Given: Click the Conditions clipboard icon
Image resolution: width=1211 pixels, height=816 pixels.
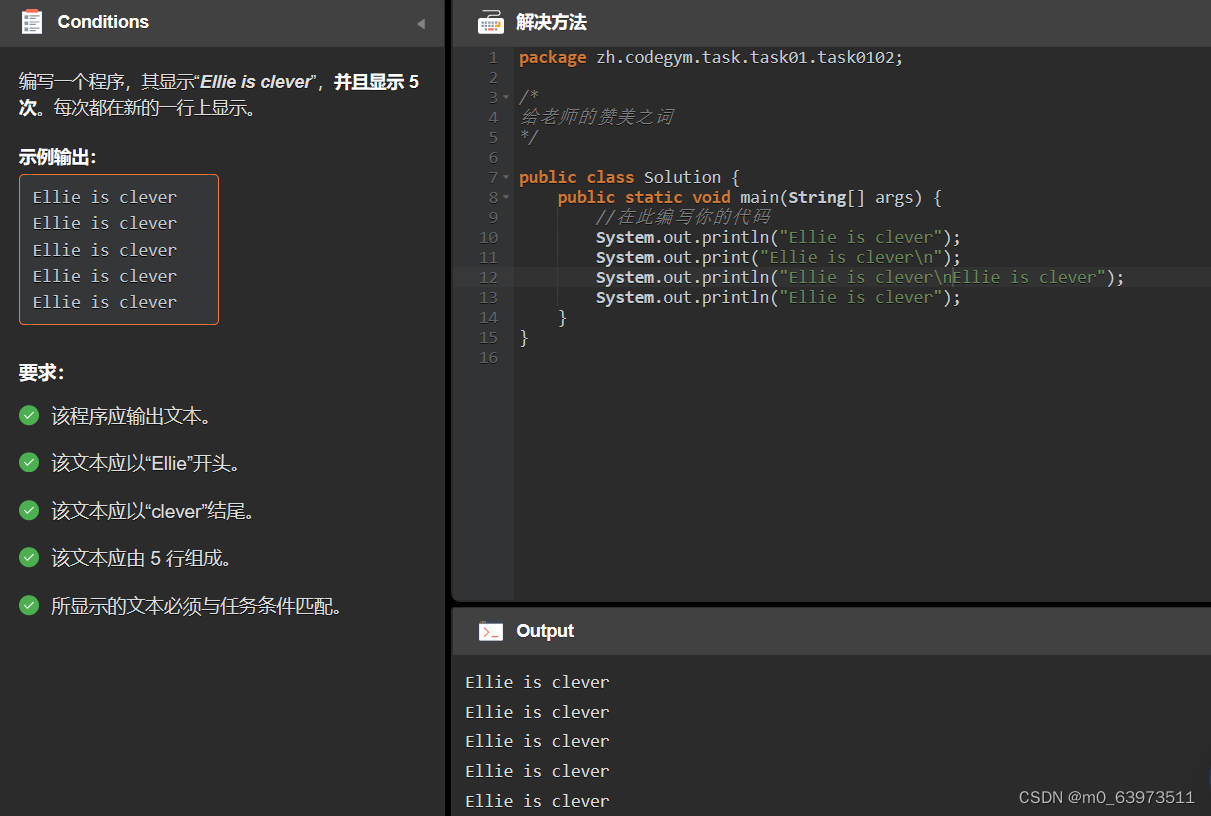Looking at the screenshot, I should [x=31, y=22].
